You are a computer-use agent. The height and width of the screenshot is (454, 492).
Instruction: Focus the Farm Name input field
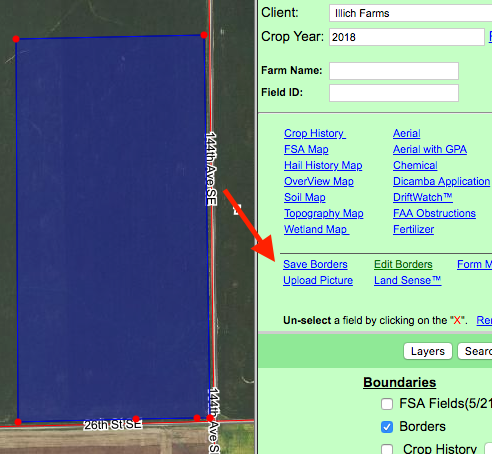394,71
